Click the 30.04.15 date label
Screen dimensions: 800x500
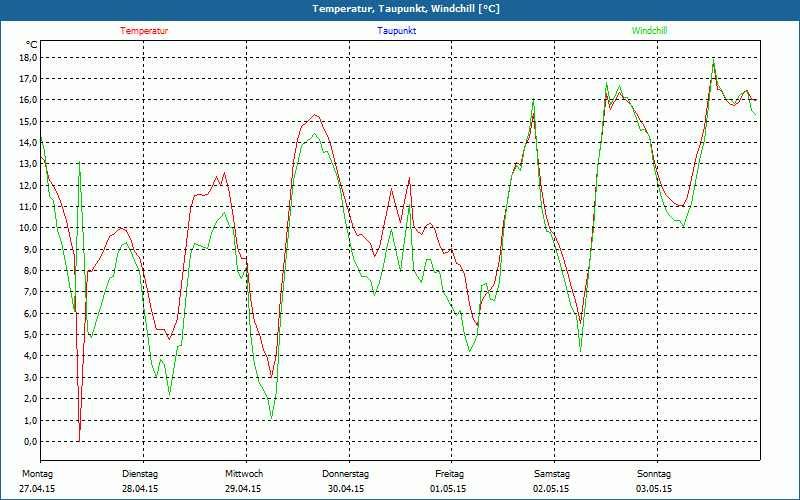pos(346,489)
